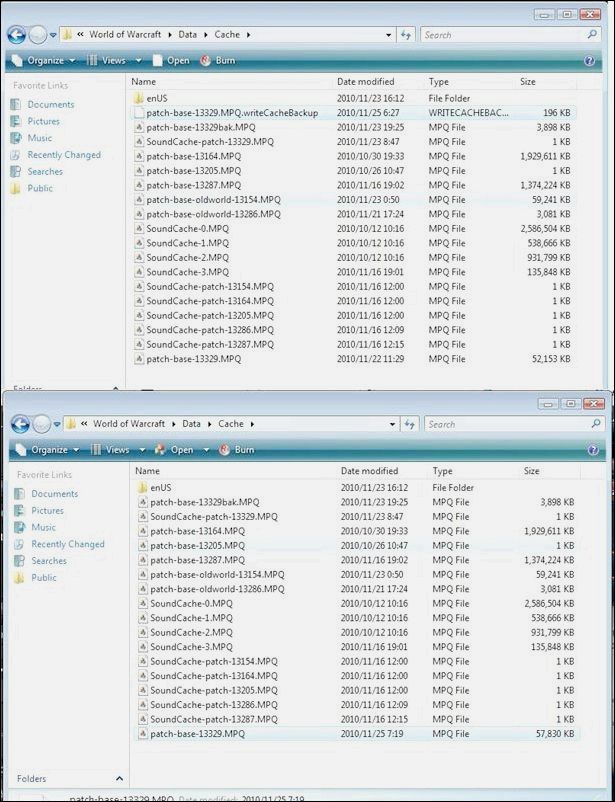This screenshot has width=615, height=802.
Task: Click Data breadcrumb in top window address bar
Action: 187,34
